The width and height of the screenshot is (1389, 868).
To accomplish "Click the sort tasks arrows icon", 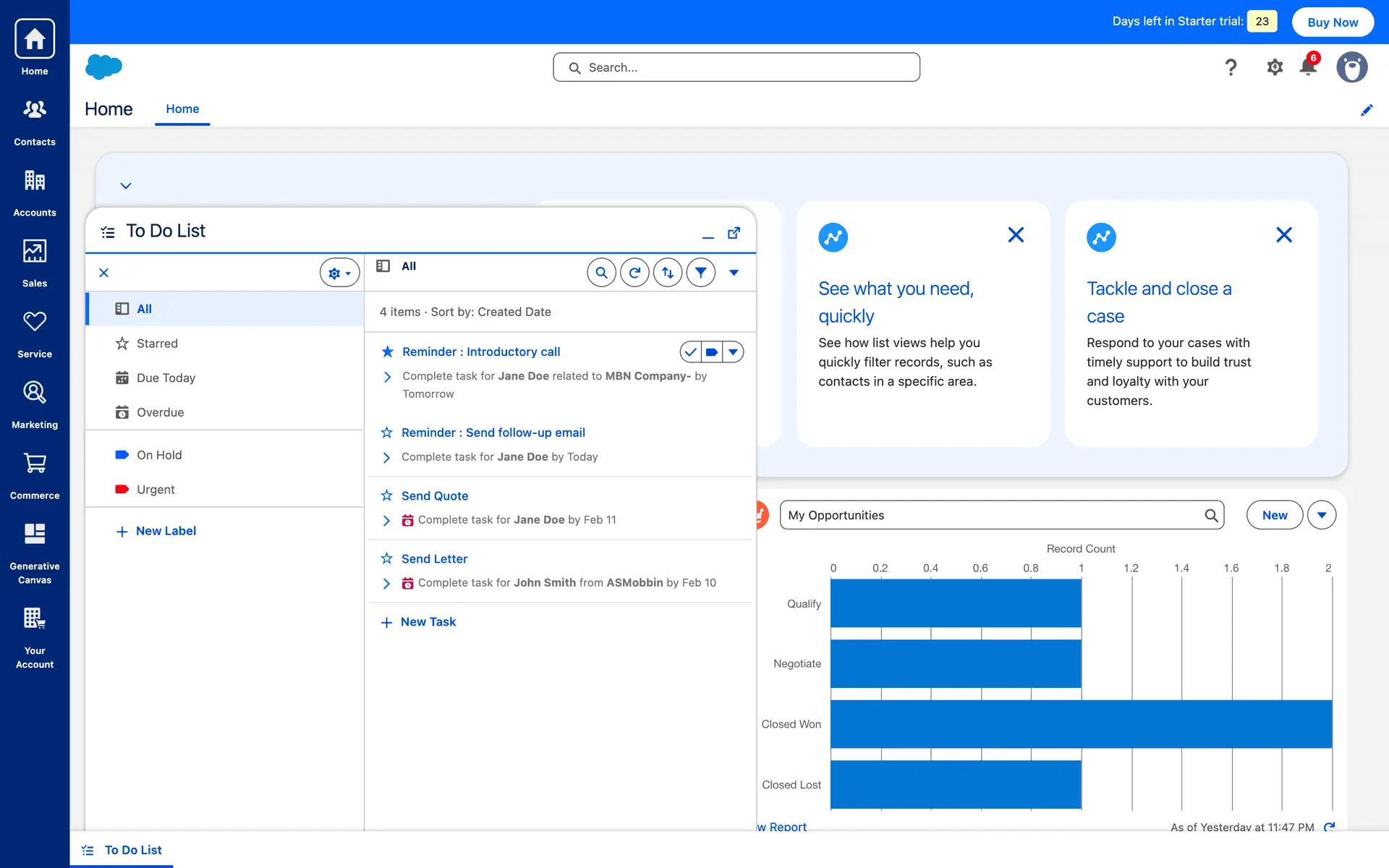I will point(668,273).
